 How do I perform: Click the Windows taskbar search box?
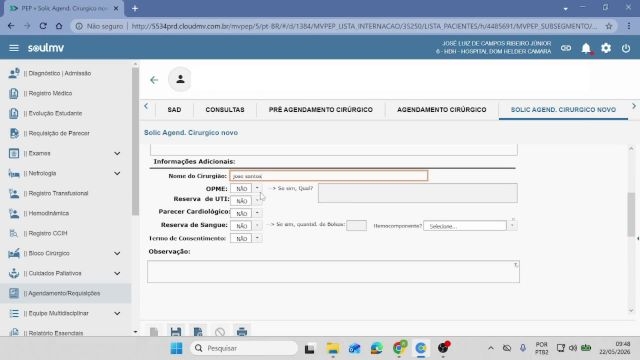tap(244, 348)
